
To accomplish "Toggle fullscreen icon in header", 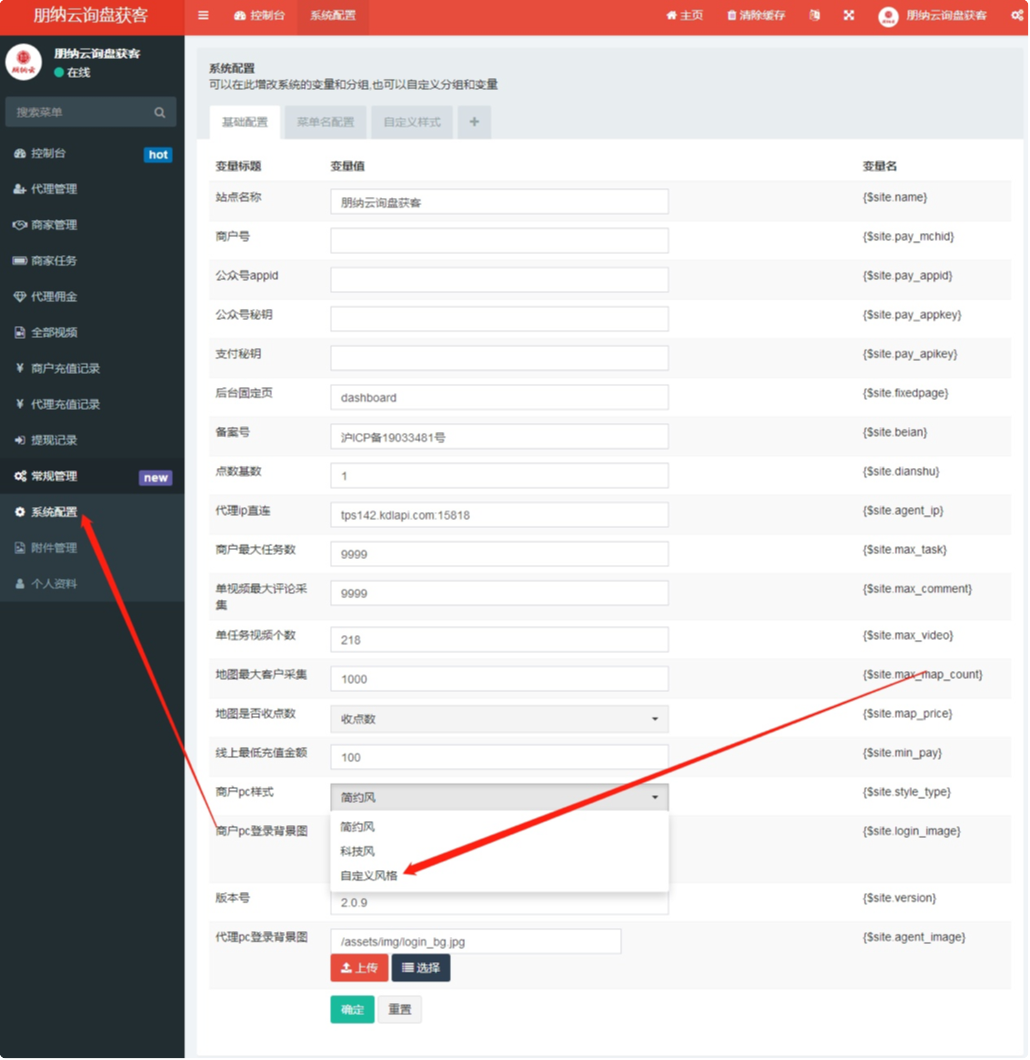I will coord(849,16).
